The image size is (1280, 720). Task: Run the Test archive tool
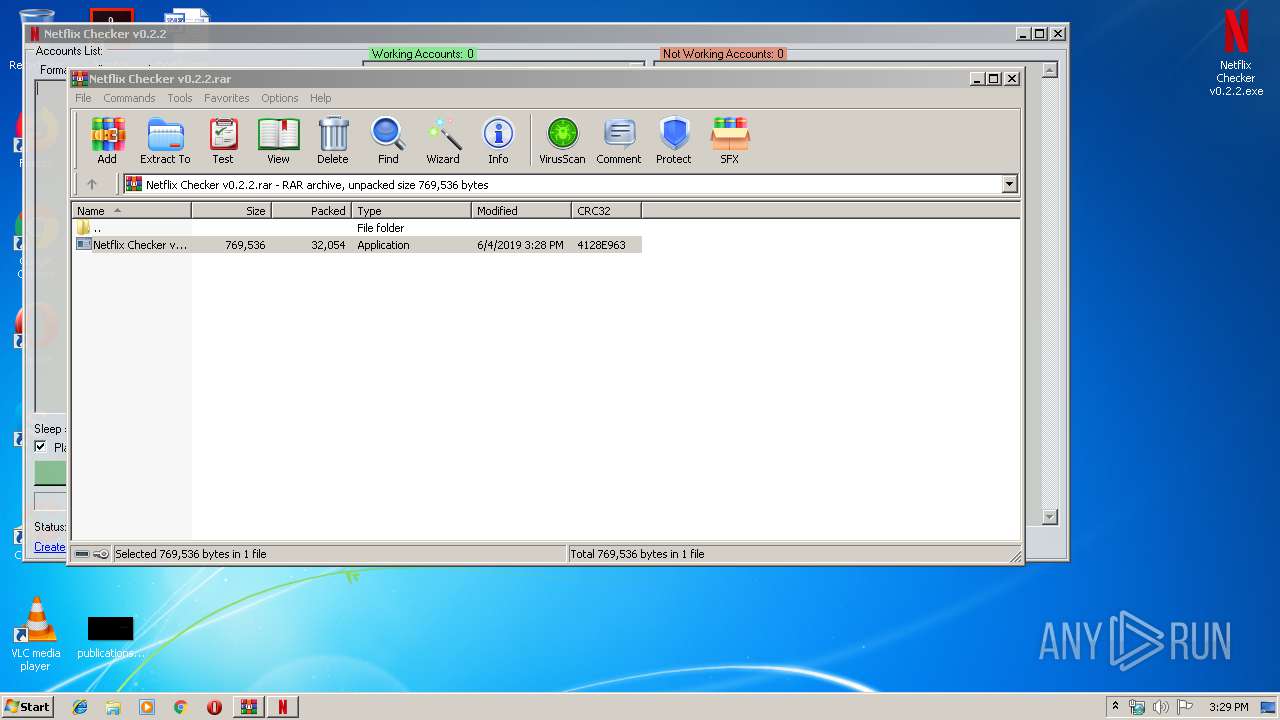[x=223, y=140]
